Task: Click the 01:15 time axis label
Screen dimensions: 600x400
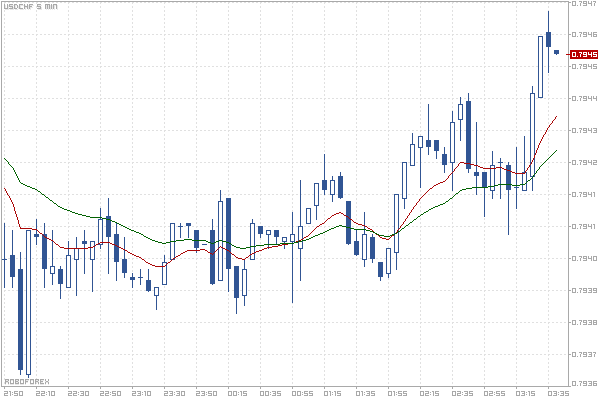Action: pyautogui.click(x=333, y=393)
